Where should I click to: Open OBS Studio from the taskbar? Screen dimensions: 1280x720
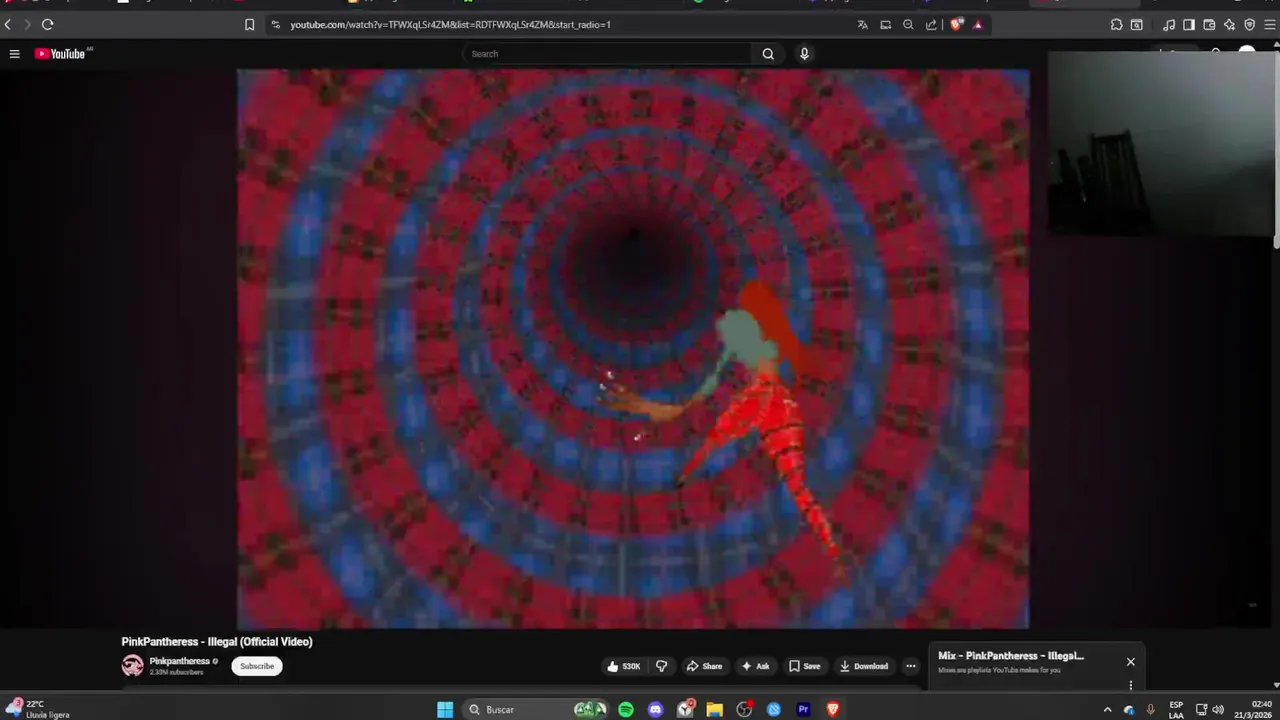click(x=744, y=710)
